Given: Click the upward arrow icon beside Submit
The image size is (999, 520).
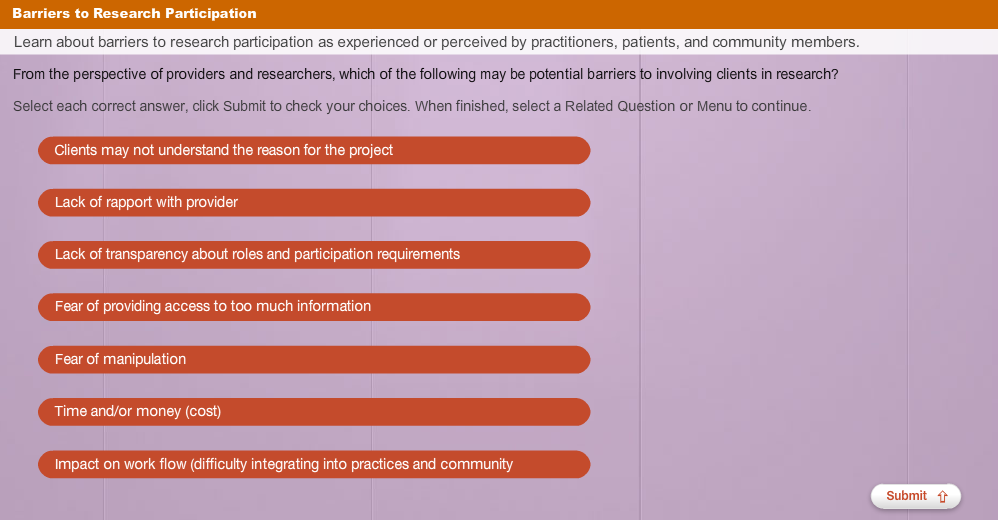Looking at the screenshot, I should pos(942,496).
